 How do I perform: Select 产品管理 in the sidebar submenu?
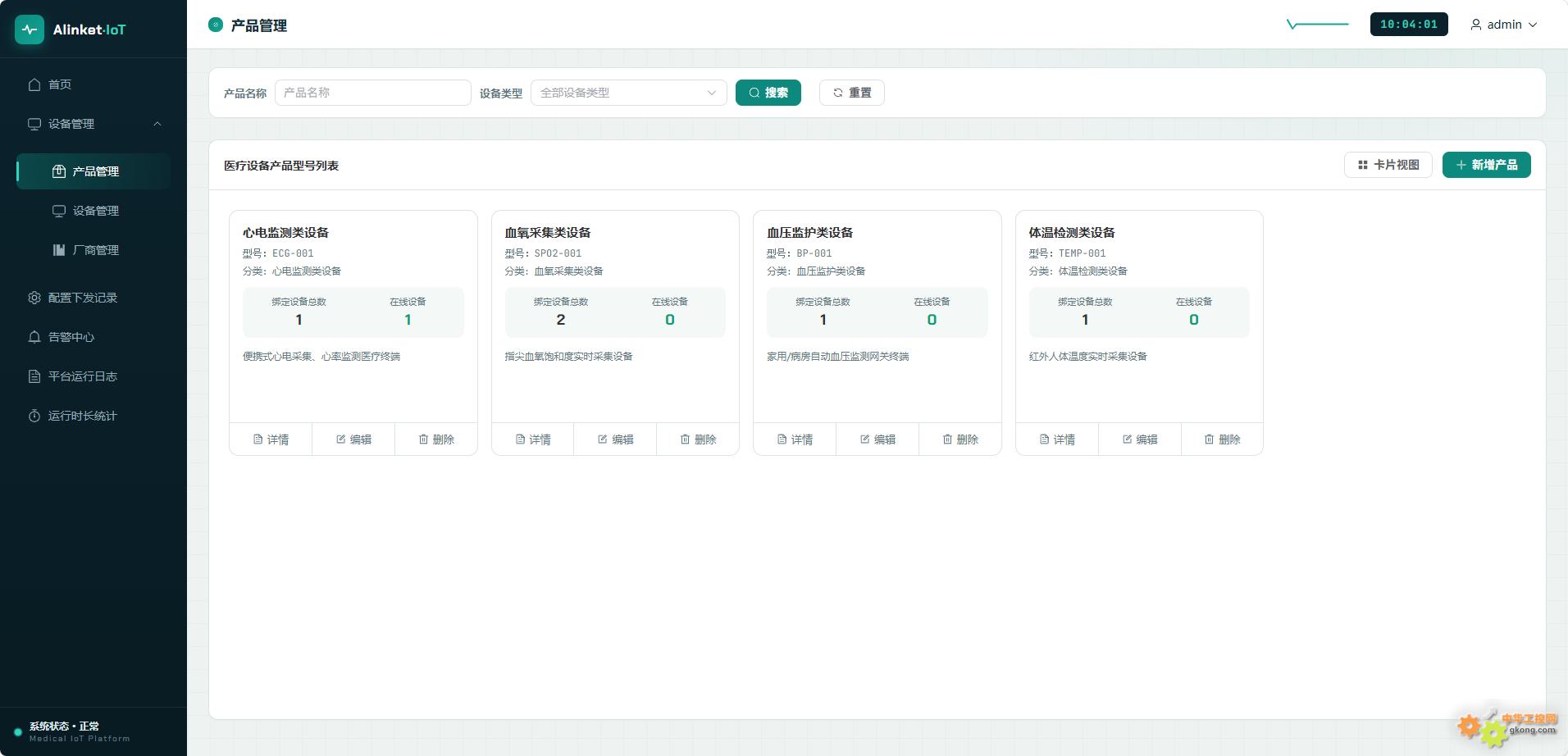click(x=93, y=171)
